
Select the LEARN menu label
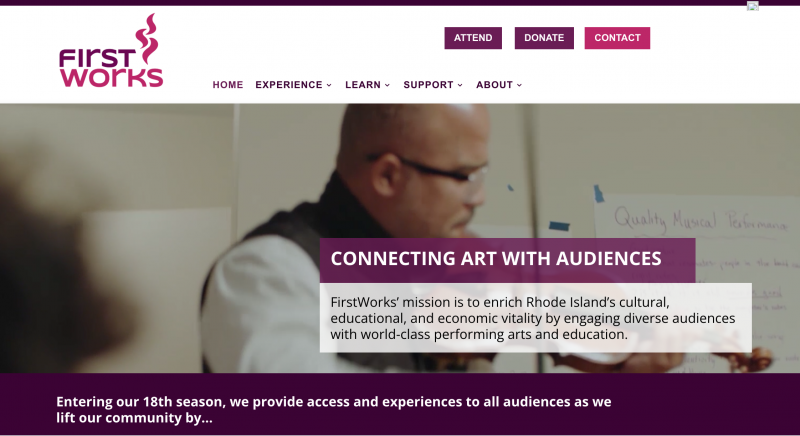[363, 85]
